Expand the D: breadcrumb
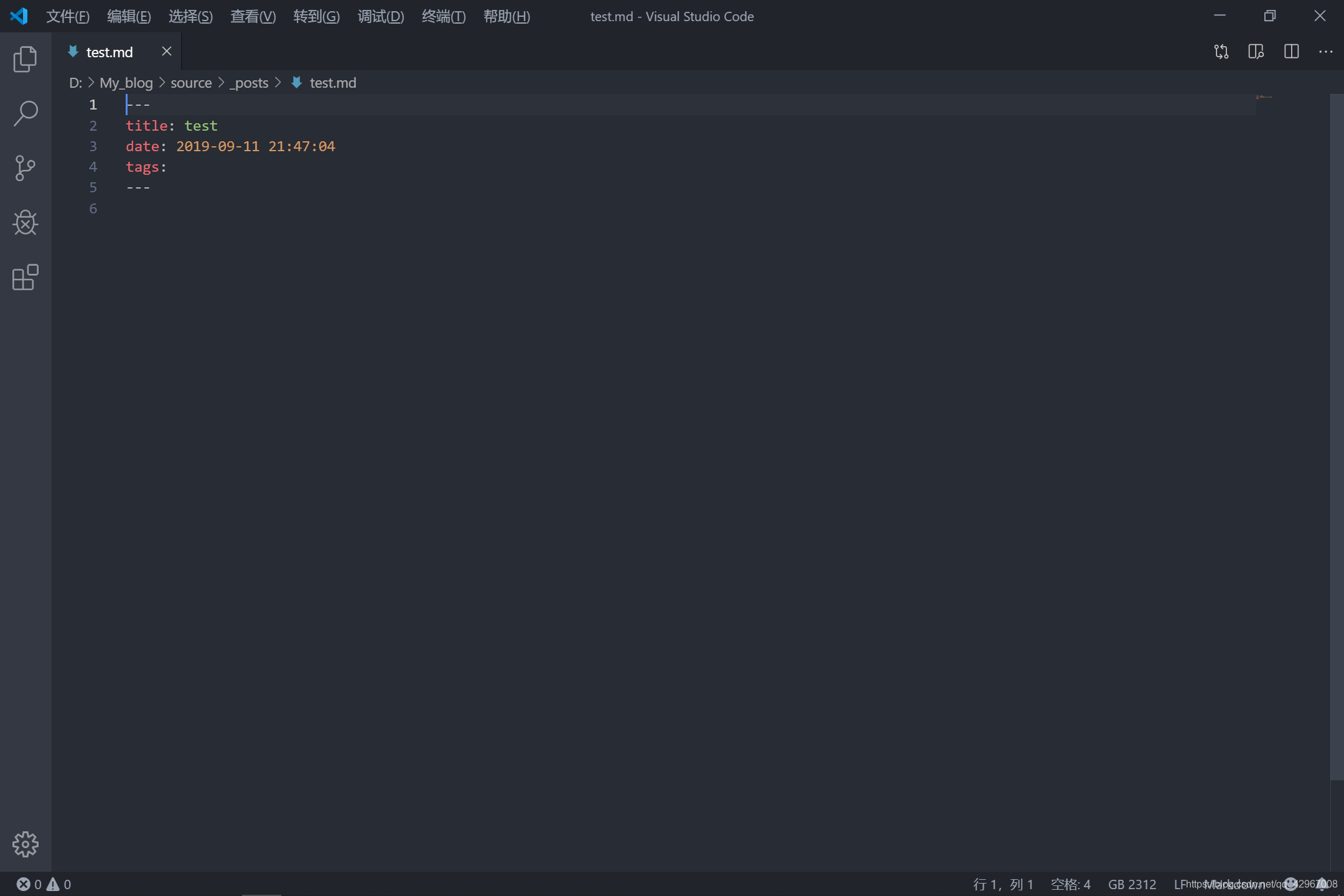 click(x=75, y=83)
